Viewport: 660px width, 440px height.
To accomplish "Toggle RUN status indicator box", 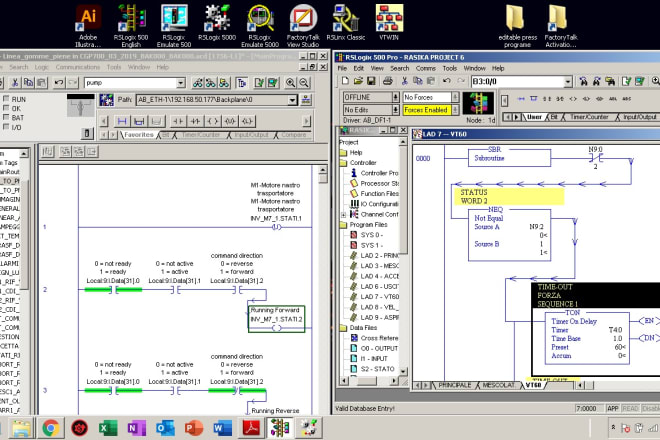I will coord(6,99).
